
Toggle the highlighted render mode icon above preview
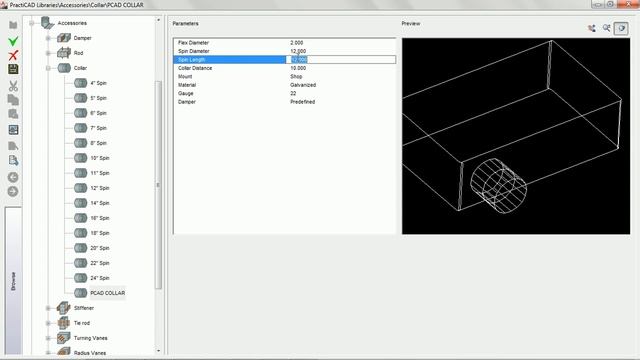coord(621,28)
